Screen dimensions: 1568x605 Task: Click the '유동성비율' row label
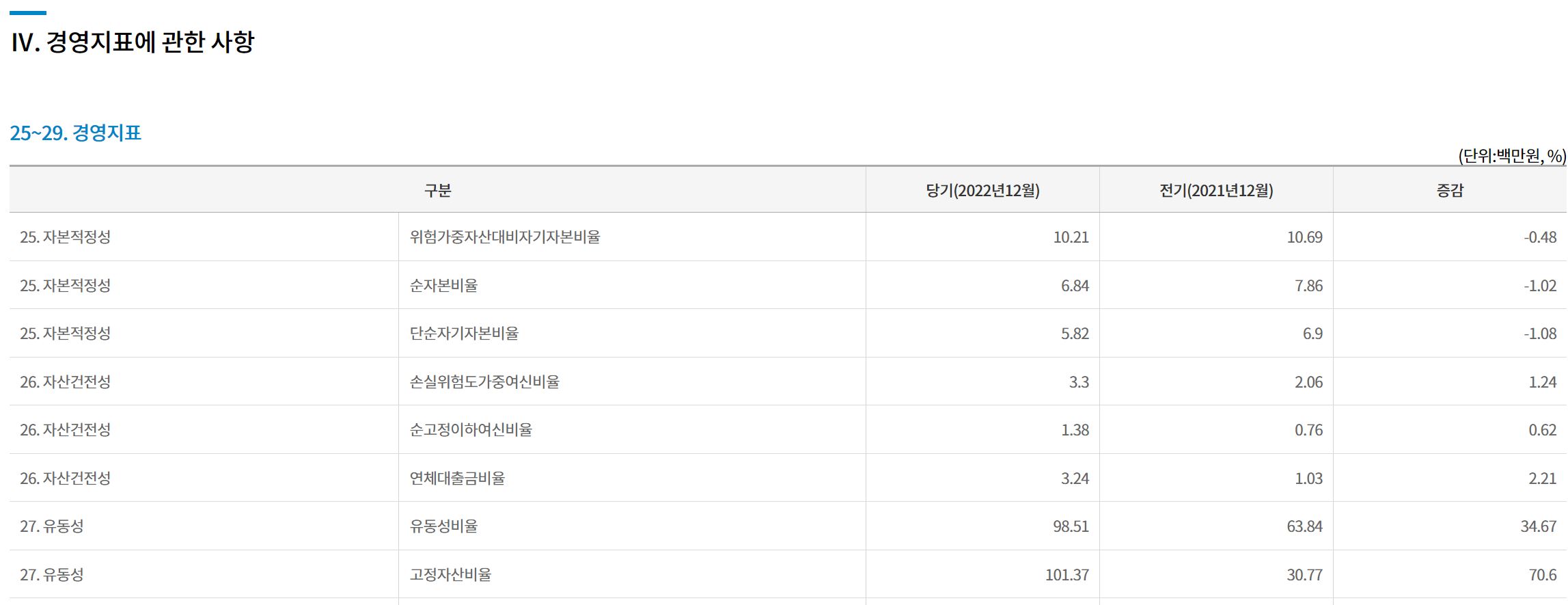point(443,526)
